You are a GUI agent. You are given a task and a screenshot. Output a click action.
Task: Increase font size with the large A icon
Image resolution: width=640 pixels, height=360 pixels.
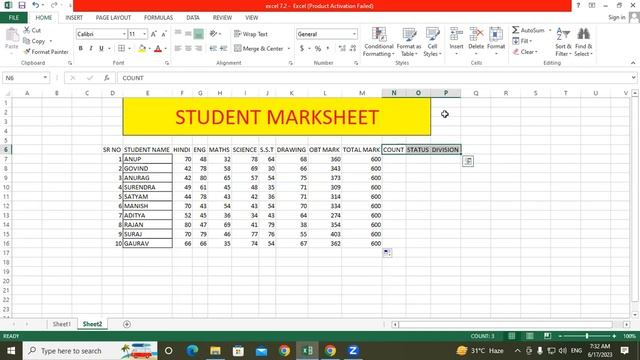tap(154, 34)
